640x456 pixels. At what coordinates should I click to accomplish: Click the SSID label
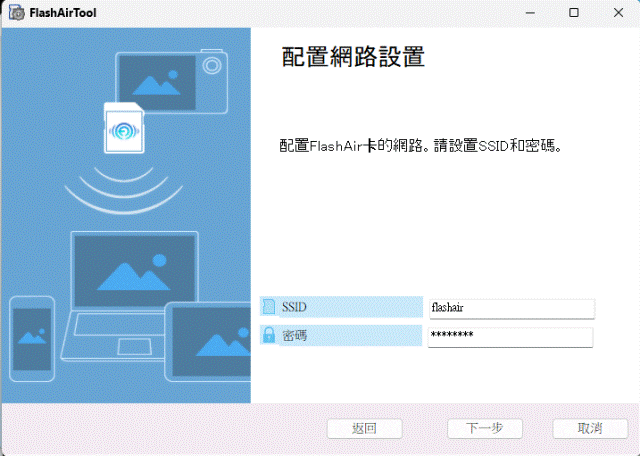(294, 307)
